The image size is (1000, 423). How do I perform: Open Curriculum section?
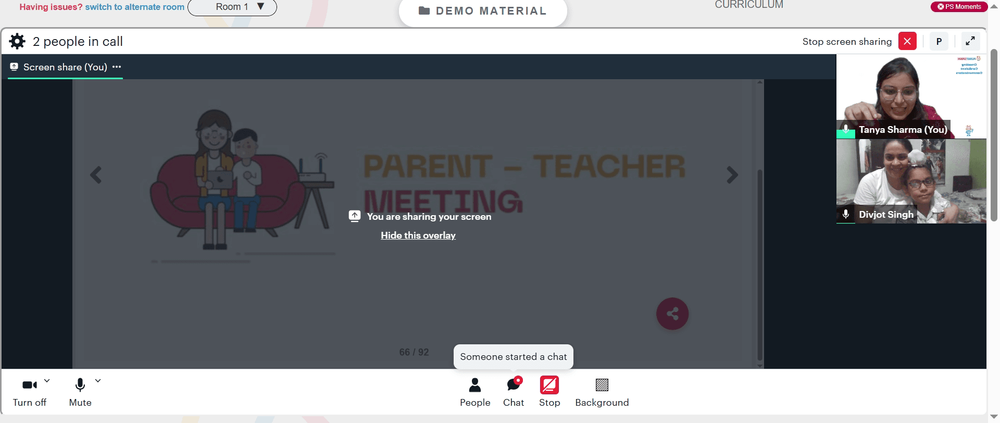[x=749, y=5]
